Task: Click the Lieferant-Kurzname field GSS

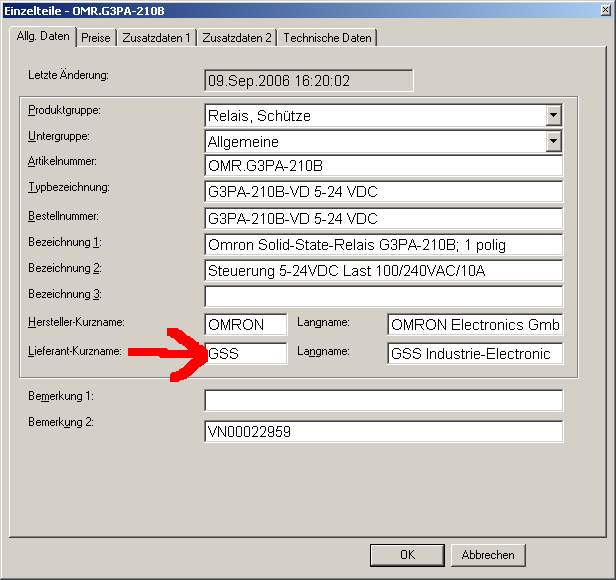Action: coord(246,354)
